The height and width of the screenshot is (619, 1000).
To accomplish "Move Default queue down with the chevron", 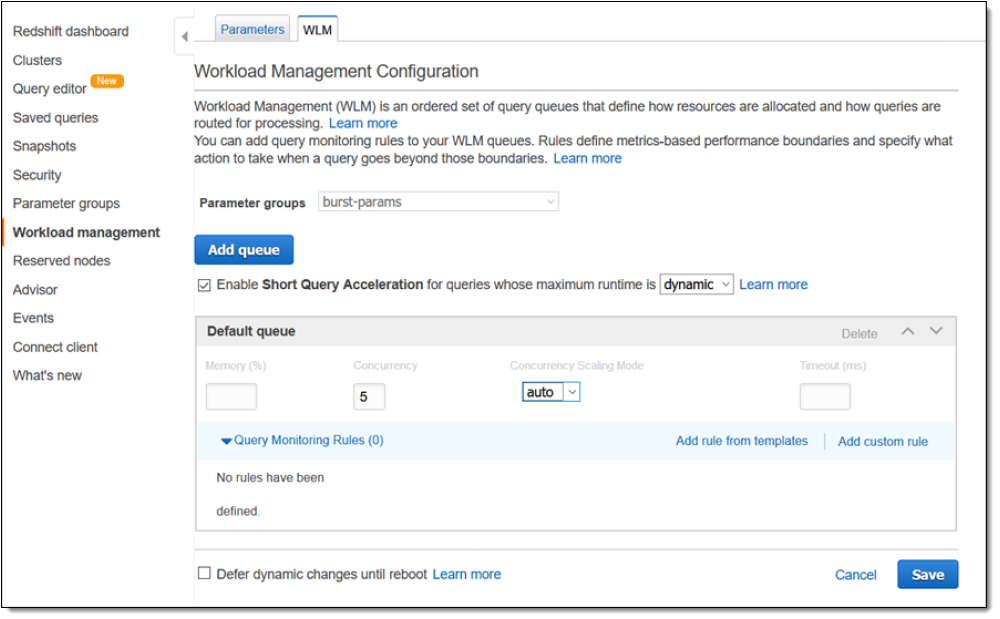I will click(x=936, y=331).
